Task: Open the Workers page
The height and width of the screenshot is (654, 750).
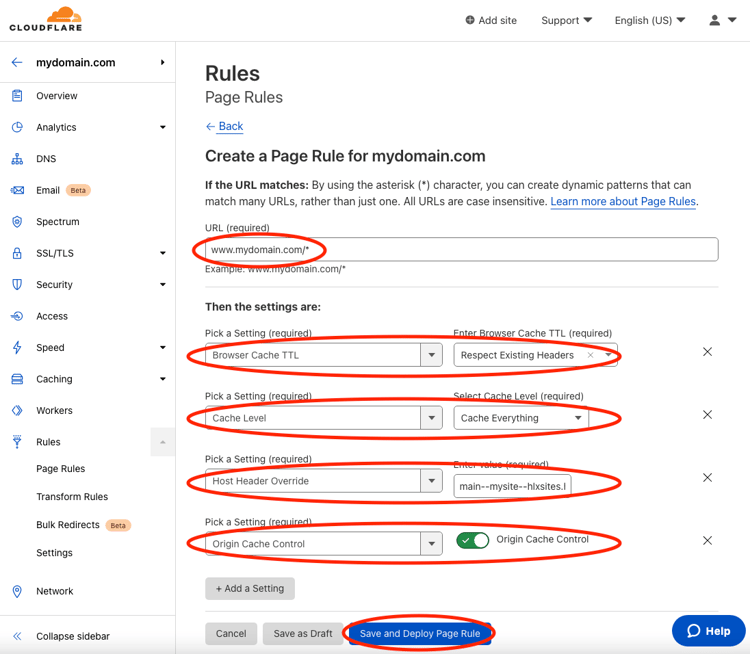Action: tap(55, 410)
